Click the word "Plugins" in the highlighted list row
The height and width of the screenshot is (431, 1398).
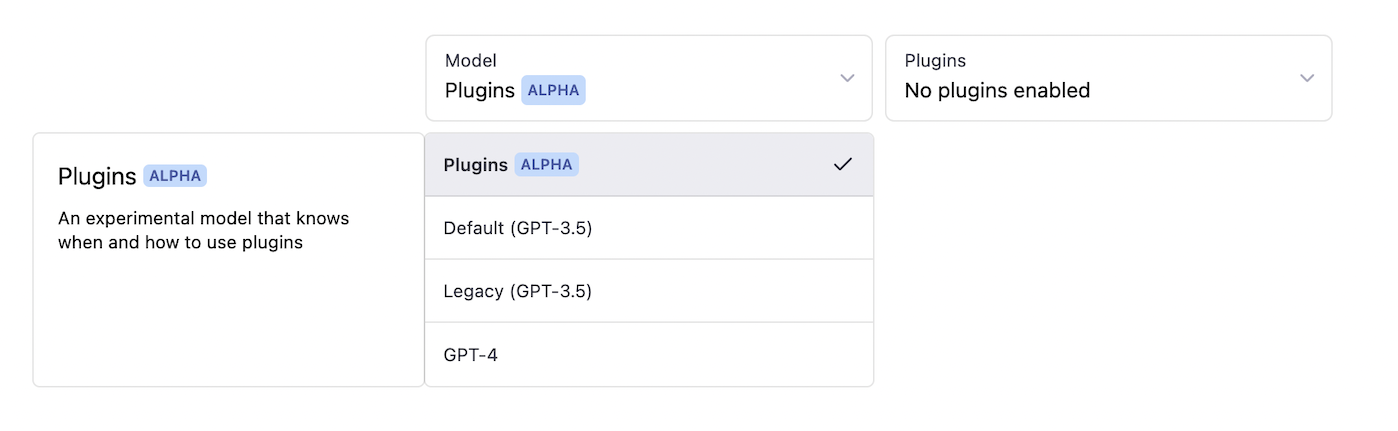(x=476, y=165)
